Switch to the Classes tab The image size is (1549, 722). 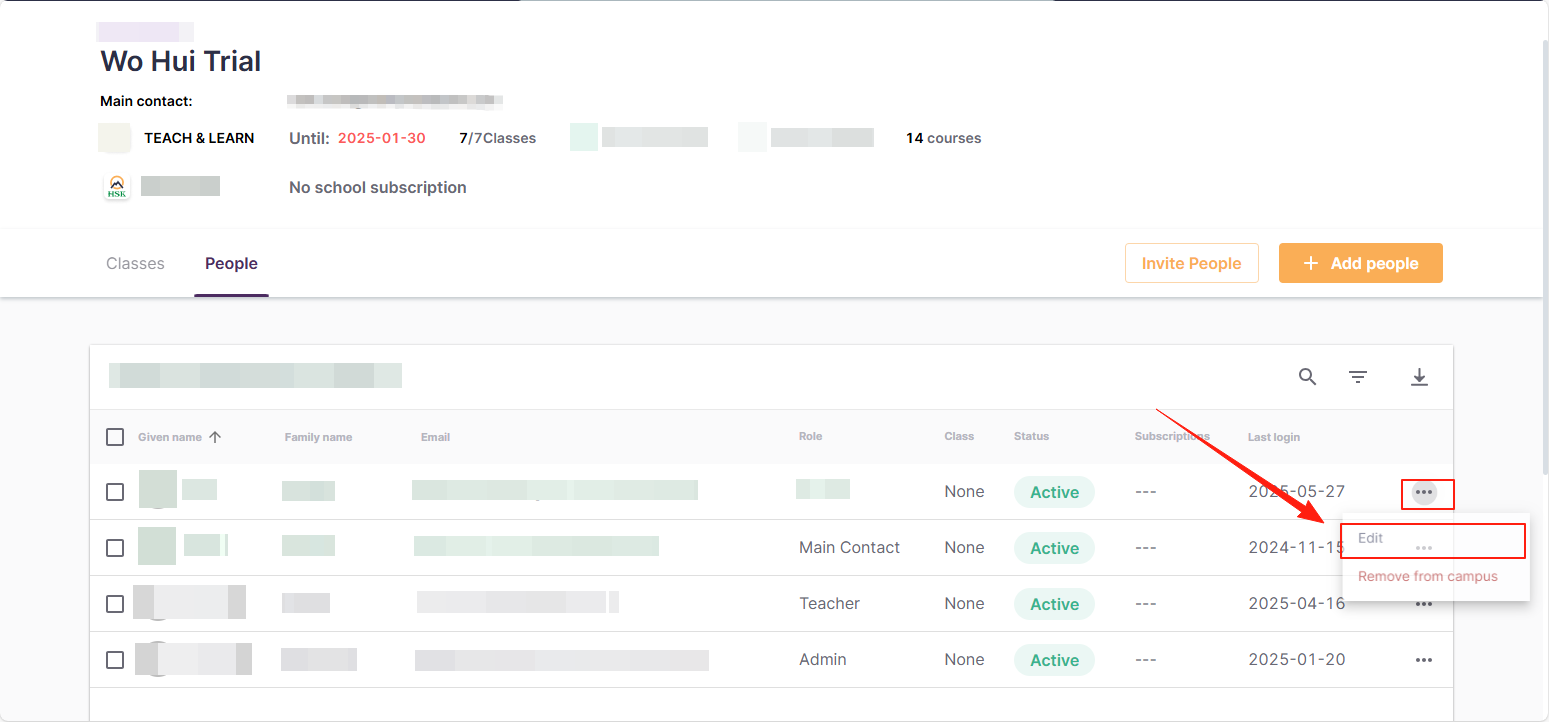pyautogui.click(x=135, y=264)
